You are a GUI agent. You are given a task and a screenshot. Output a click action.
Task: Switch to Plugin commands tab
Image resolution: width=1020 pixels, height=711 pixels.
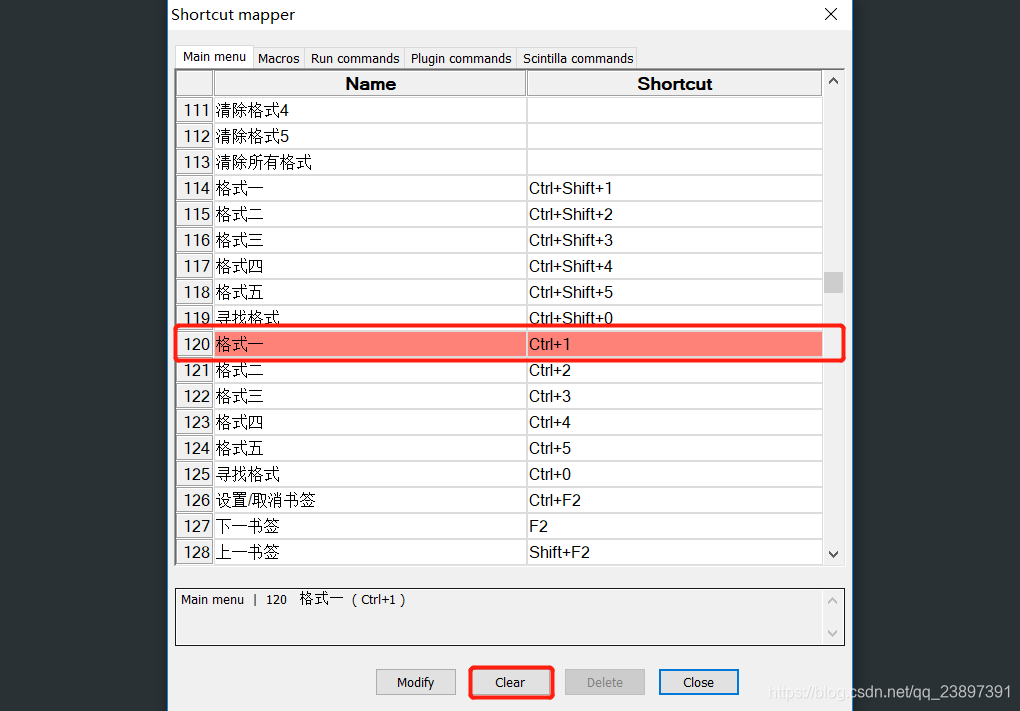[461, 59]
